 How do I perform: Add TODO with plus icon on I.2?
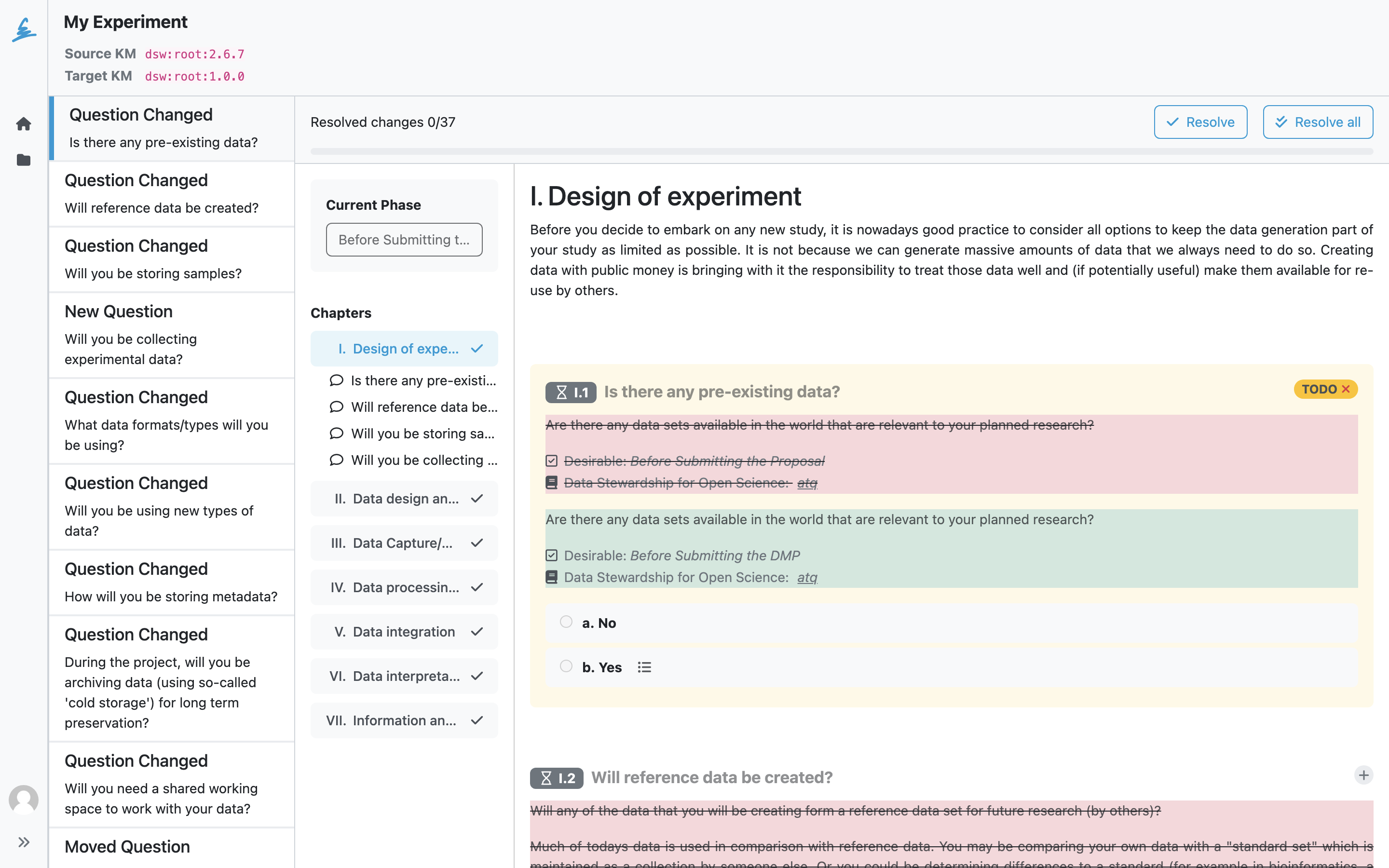click(x=1364, y=775)
